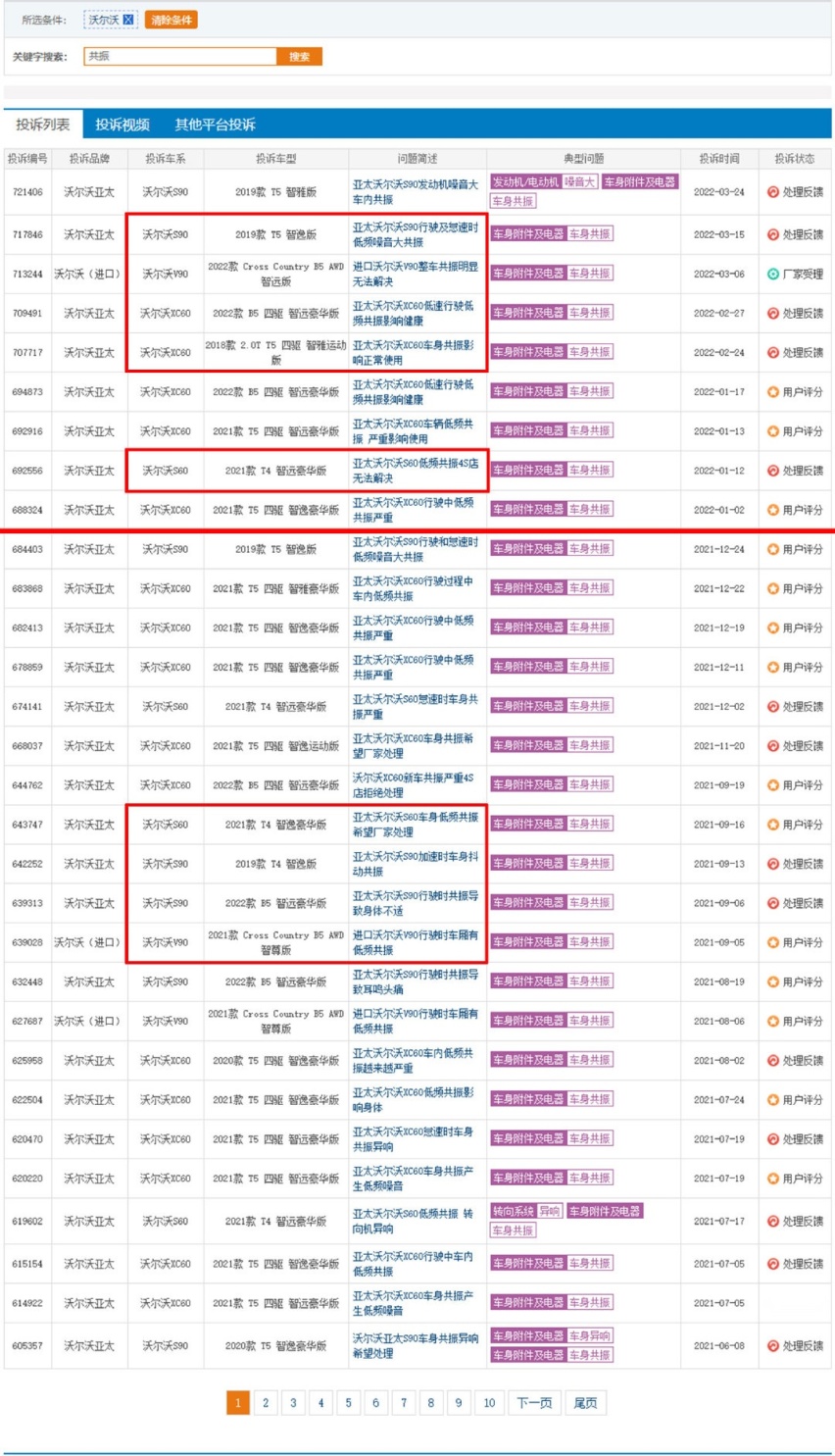Click the 处理反馈 status icon for complaint 619602

click(773, 1222)
